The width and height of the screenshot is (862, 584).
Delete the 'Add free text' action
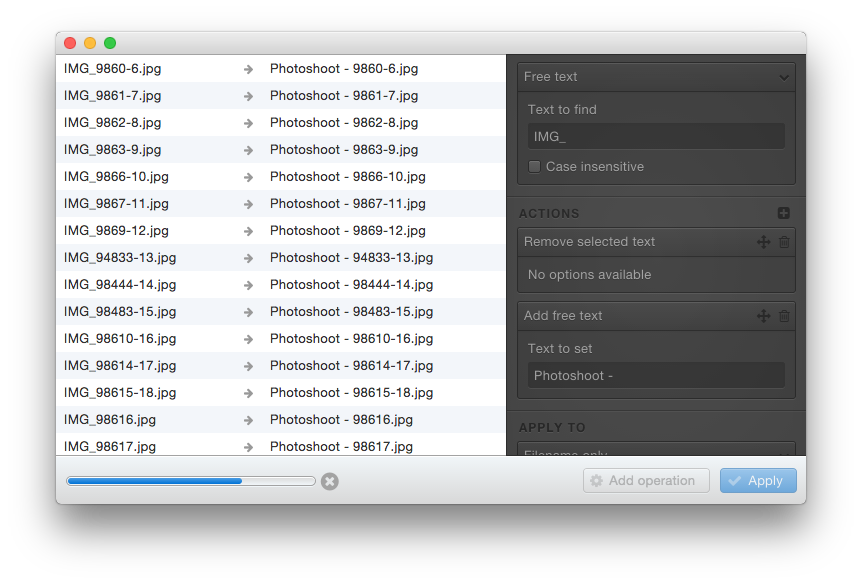pos(784,316)
